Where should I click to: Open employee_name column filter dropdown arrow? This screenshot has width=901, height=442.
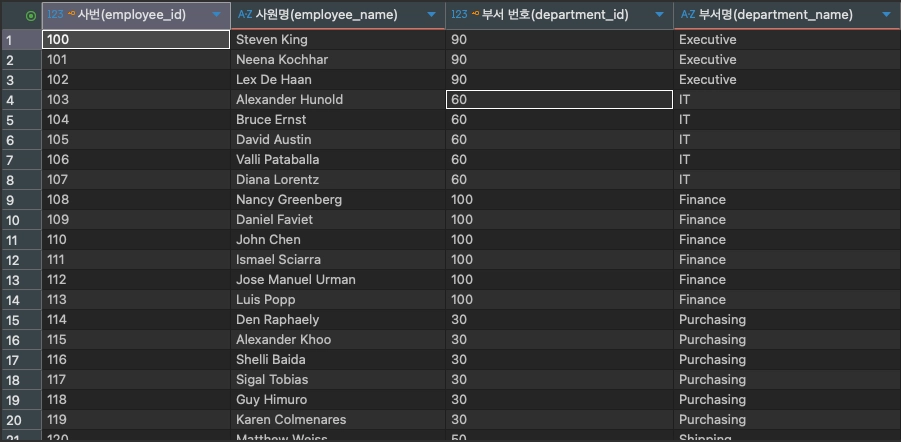(x=432, y=15)
